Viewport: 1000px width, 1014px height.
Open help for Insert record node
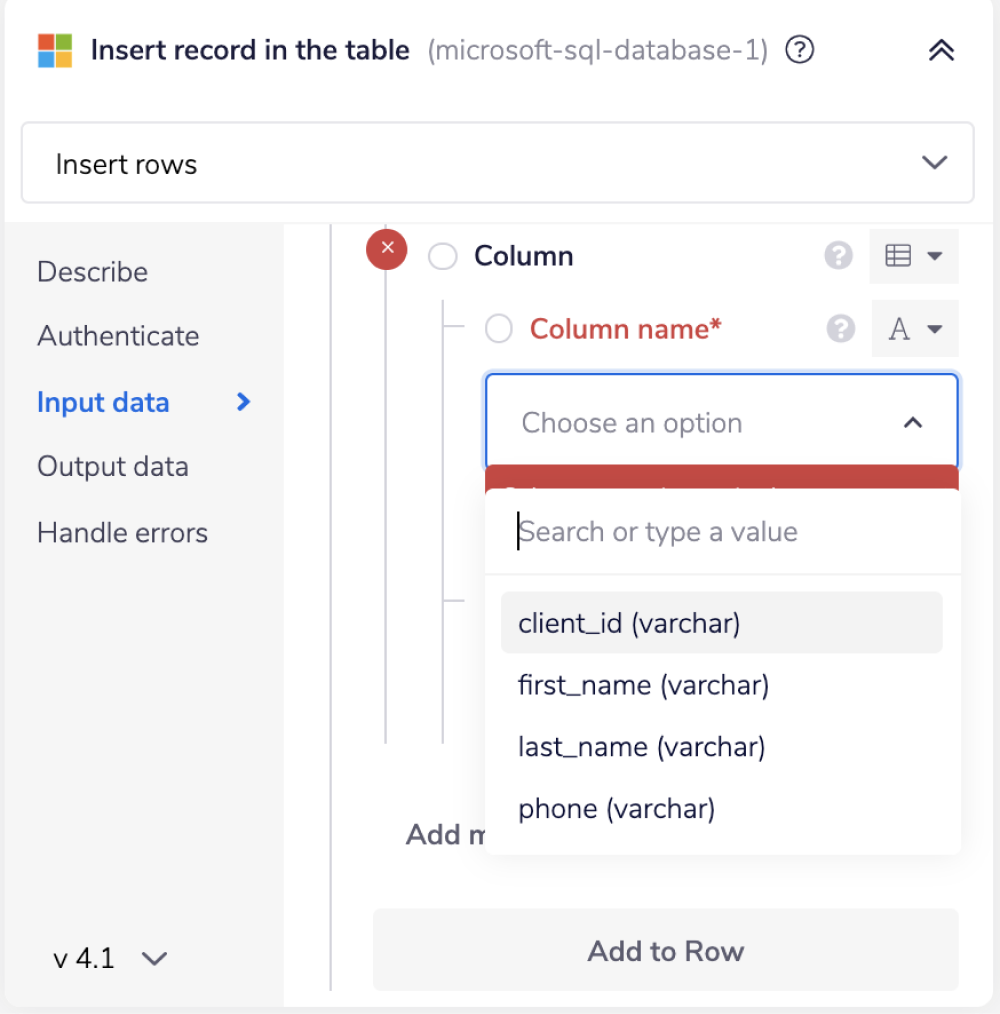(x=798, y=49)
